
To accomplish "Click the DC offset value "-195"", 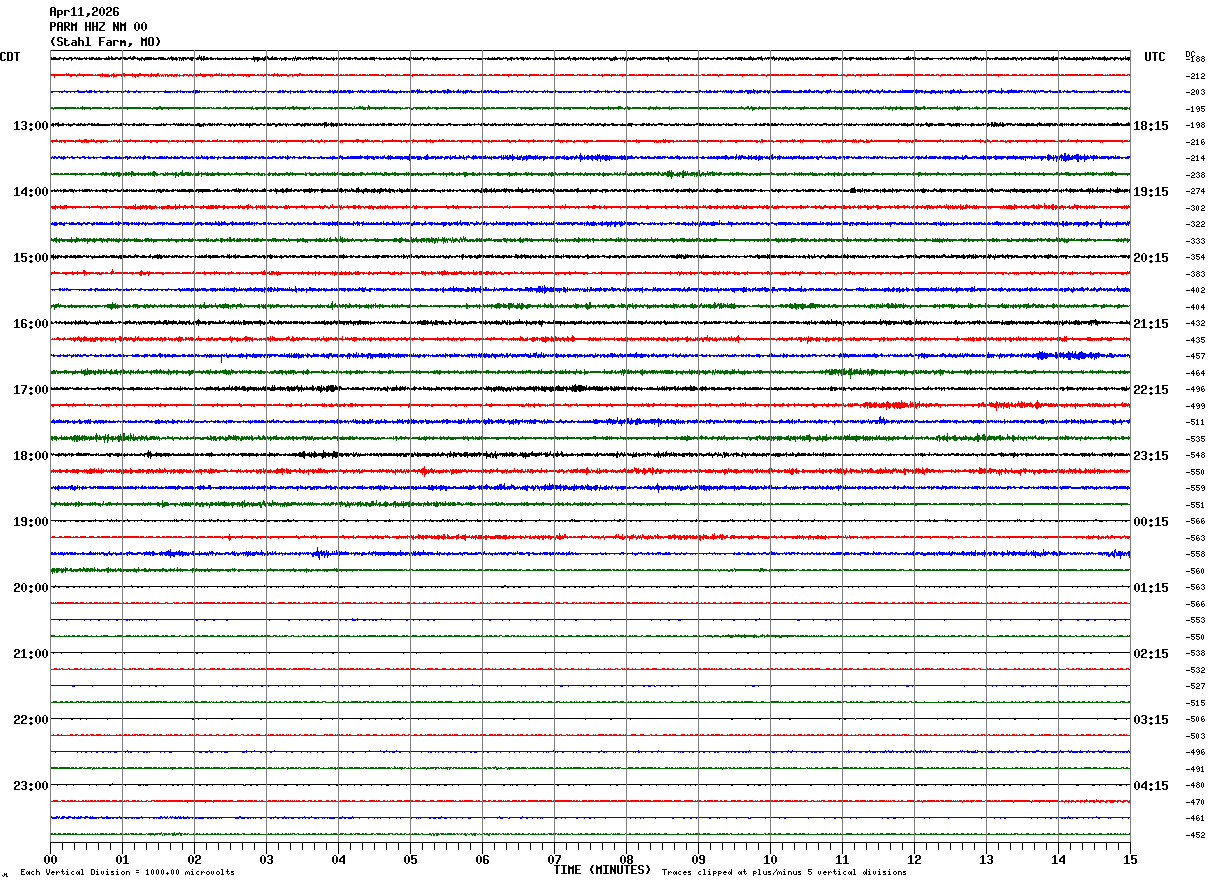I will pyautogui.click(x=1195, y=109).
